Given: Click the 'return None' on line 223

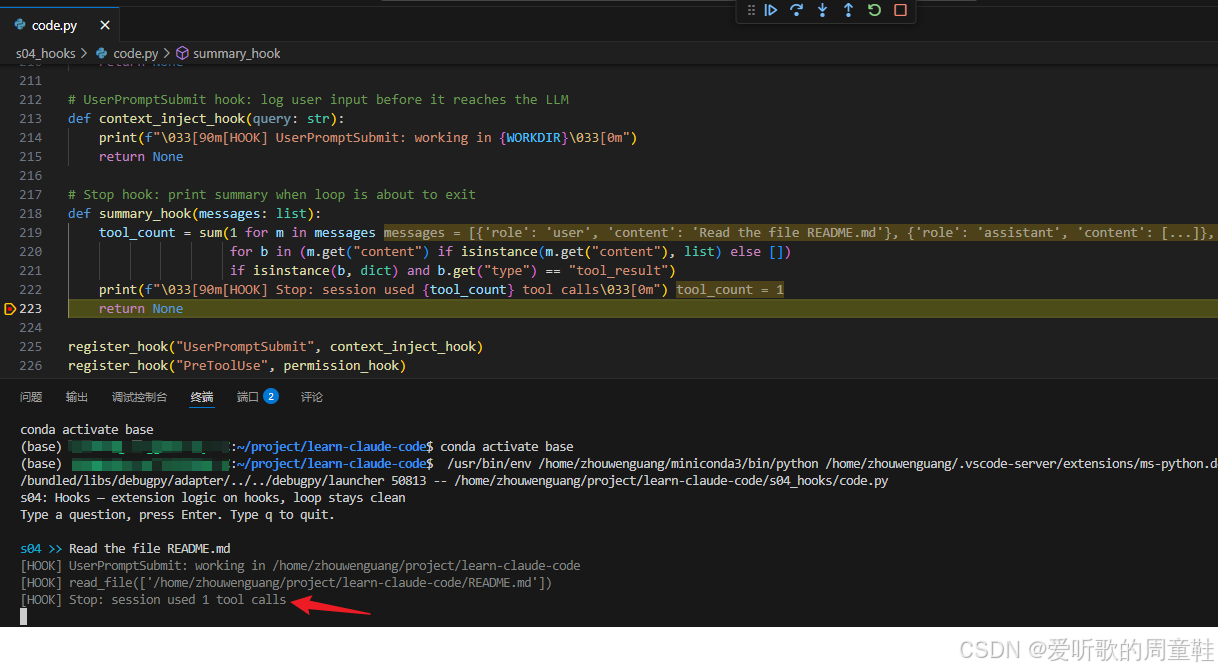Looking at the screenshot, I should click(x=141, y=309).
